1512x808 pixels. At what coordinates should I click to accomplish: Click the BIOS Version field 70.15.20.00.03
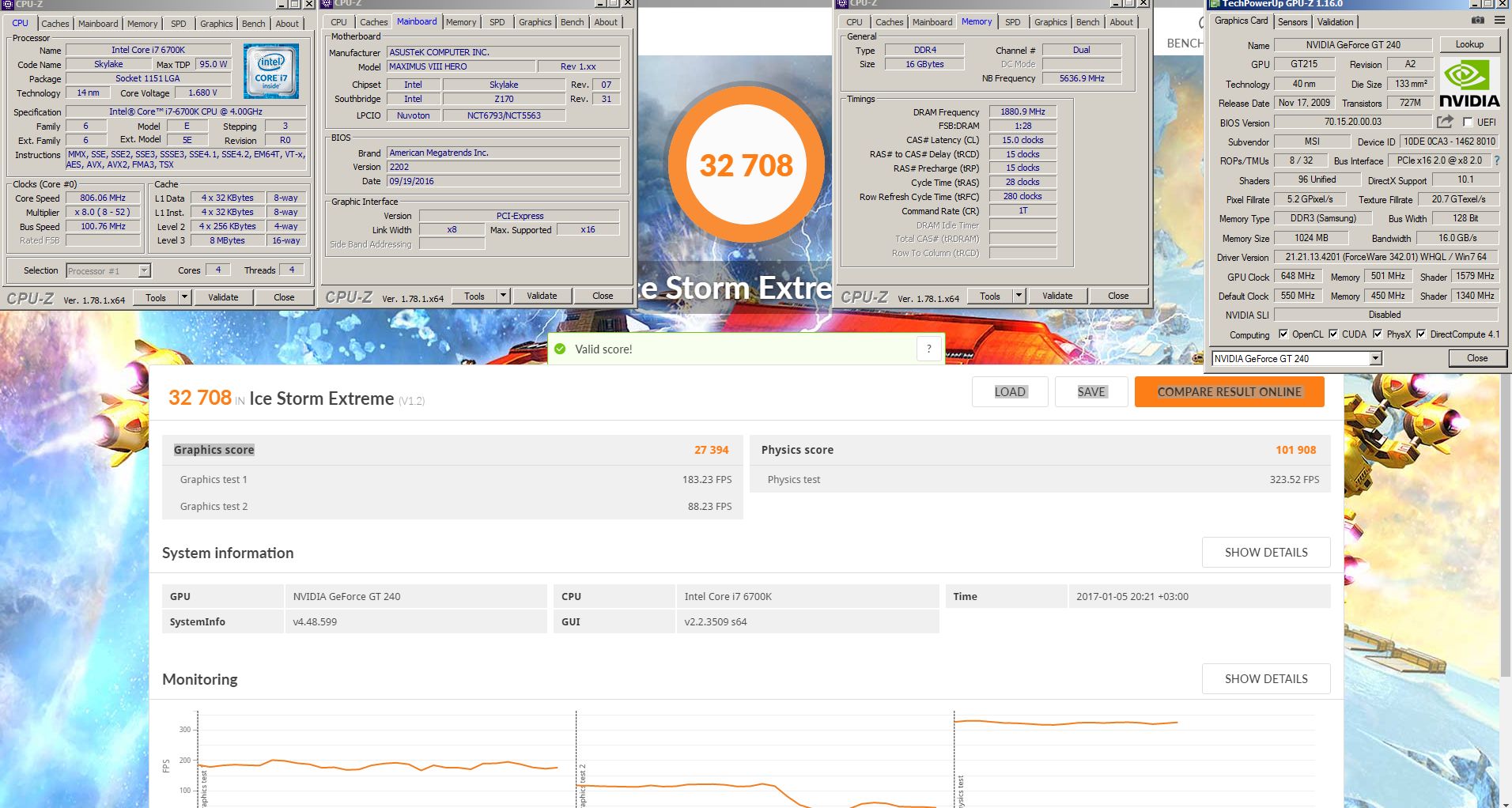tap(1352, 122)
